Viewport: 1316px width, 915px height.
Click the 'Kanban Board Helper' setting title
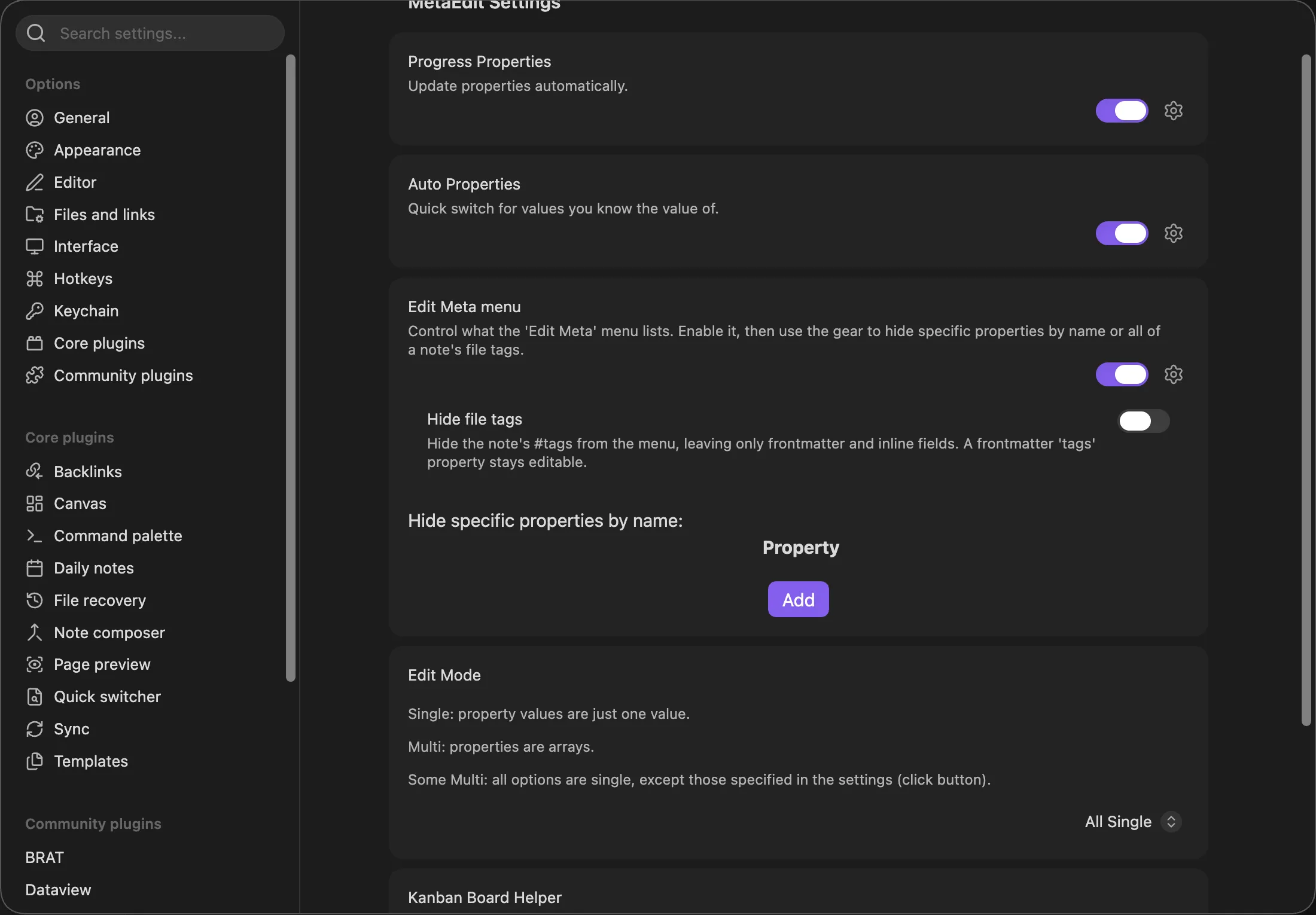pos(485,898)
